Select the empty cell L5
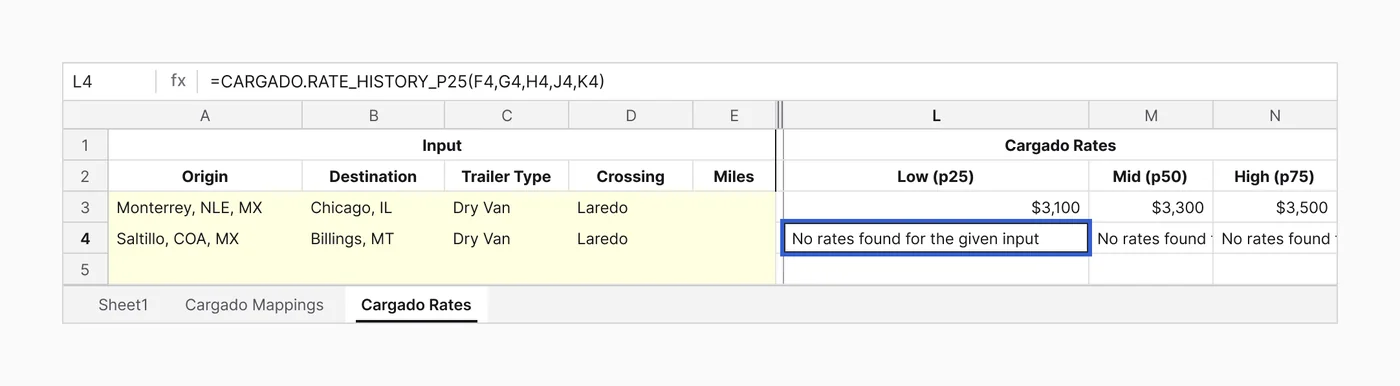Image resolution: width=1400 pixels, height=386 pixels. pyautogui.click(x=936, y=270)
